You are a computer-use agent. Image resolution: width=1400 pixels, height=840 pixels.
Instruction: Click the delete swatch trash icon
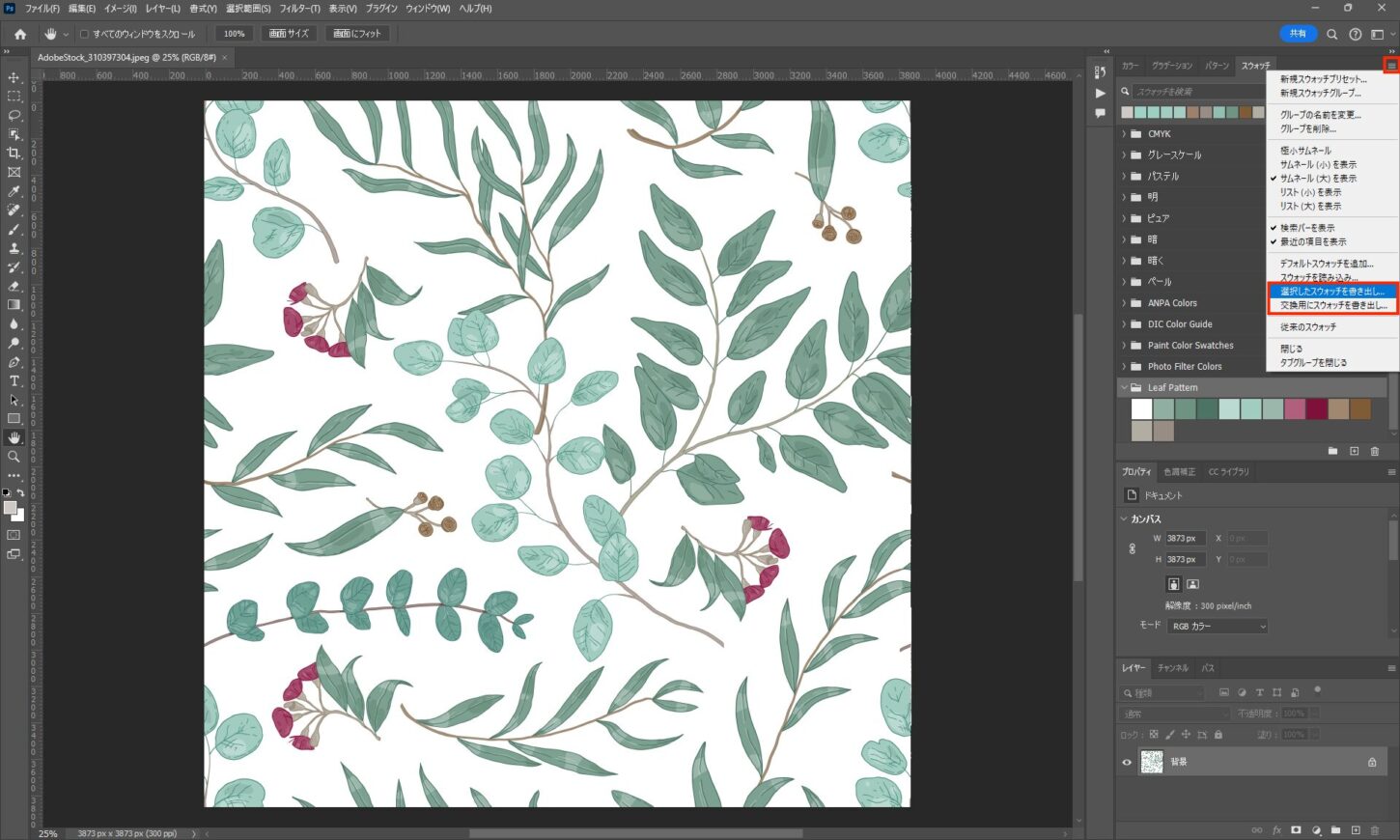(1375, 451)
